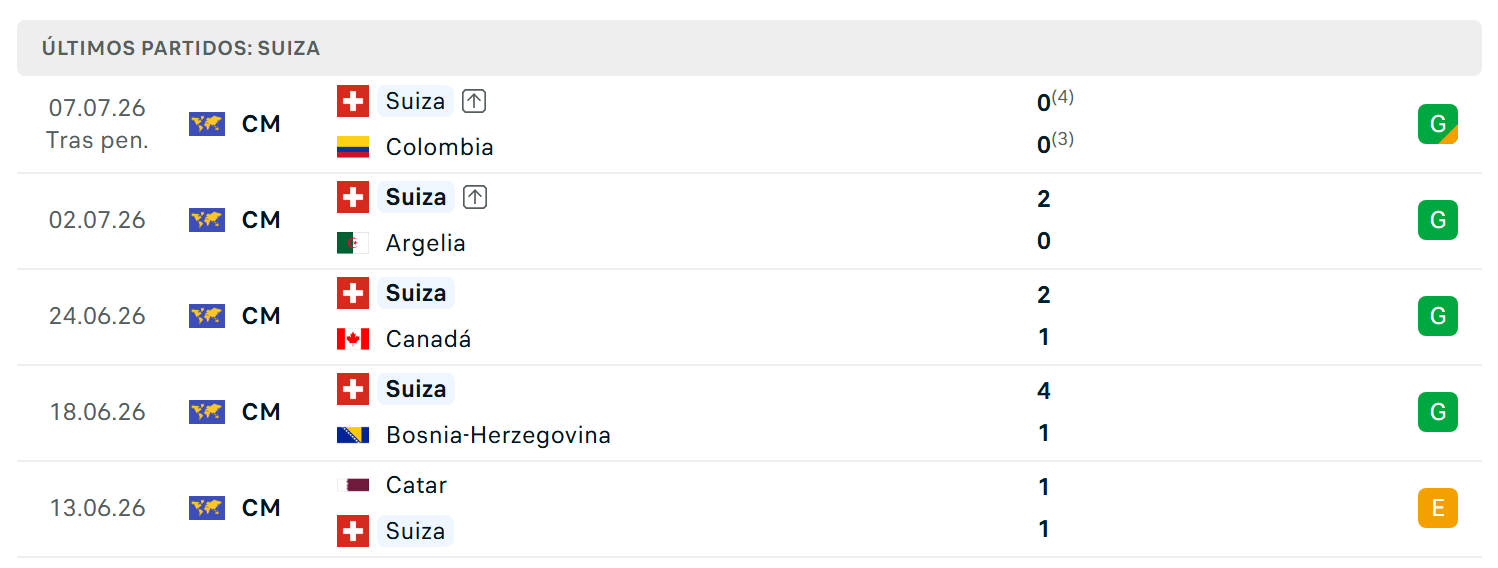This screenshot has width=1498, height=568.
Task: Open the 18.06.26 match row date
Action: [98, 412]
